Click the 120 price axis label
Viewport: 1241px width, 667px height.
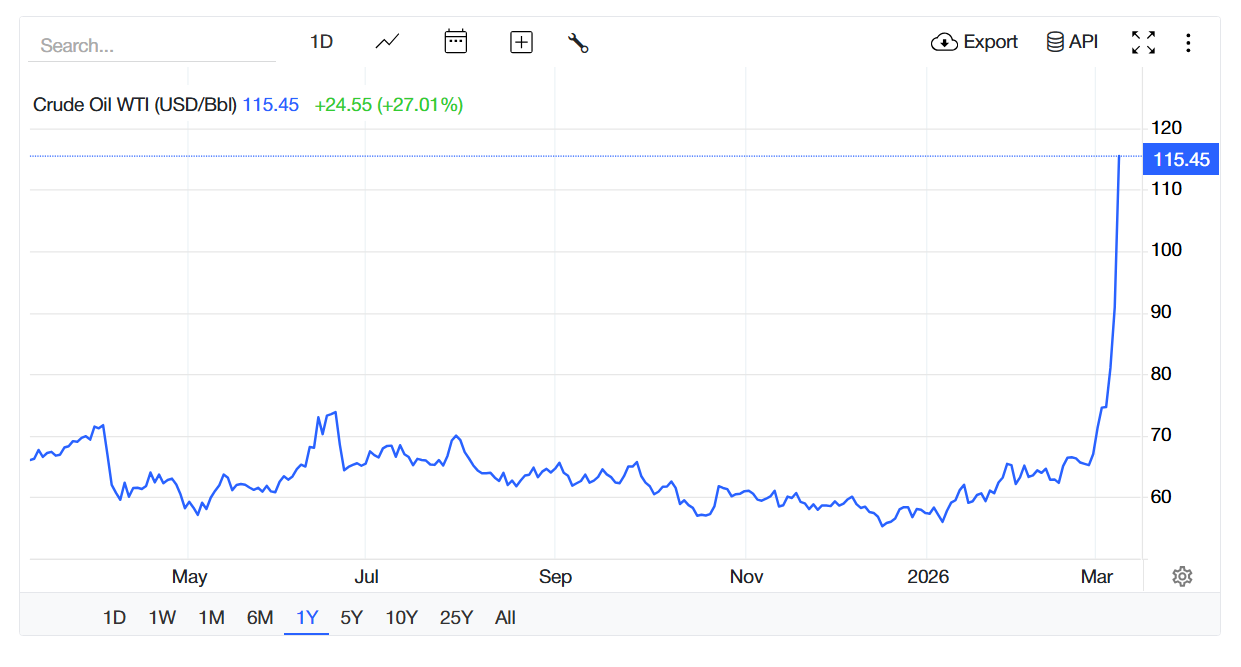click(1167, 128)
